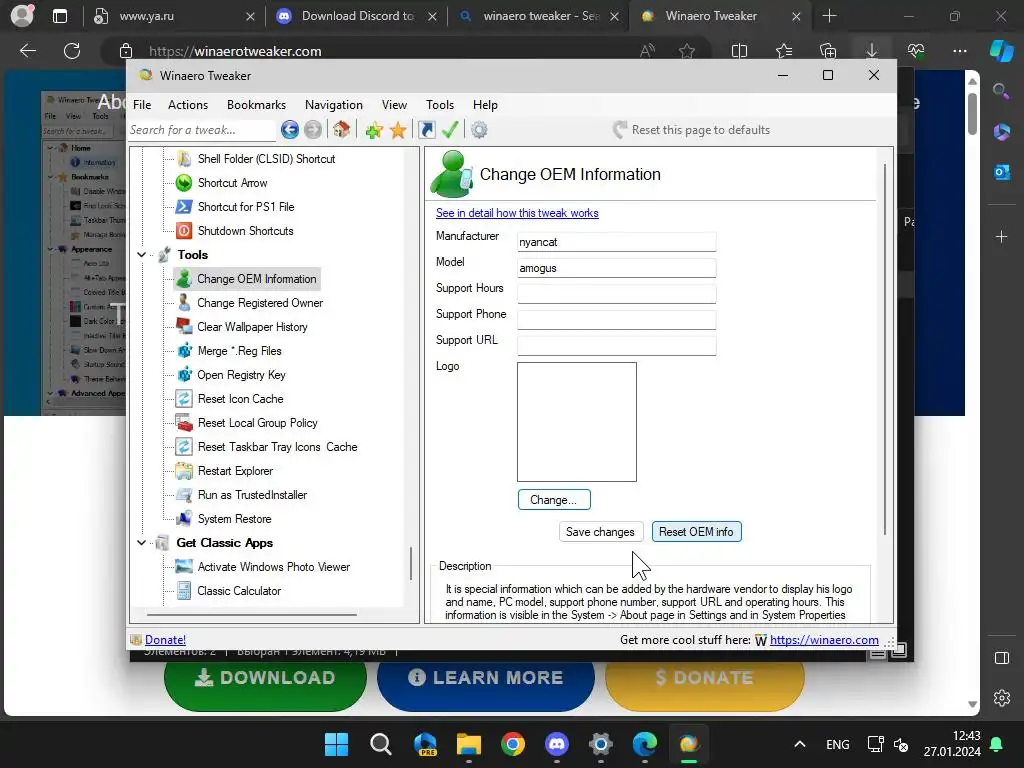Click green DOWNLOAD button on webpage

[265, 679]
